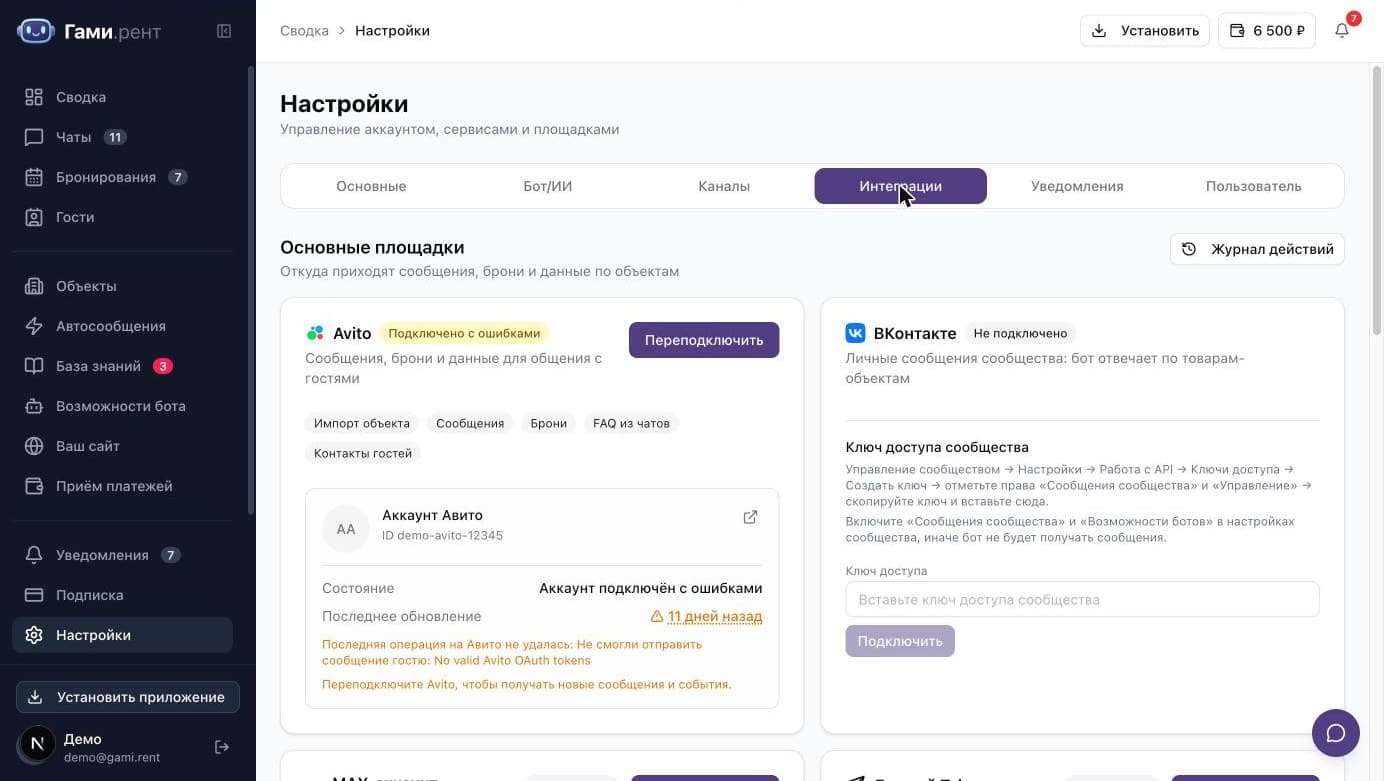This screenshot has height=781, width=1384.
Task: Open Чаты in the sidebar
Action: pyautogui.click(x=122, y=137)
